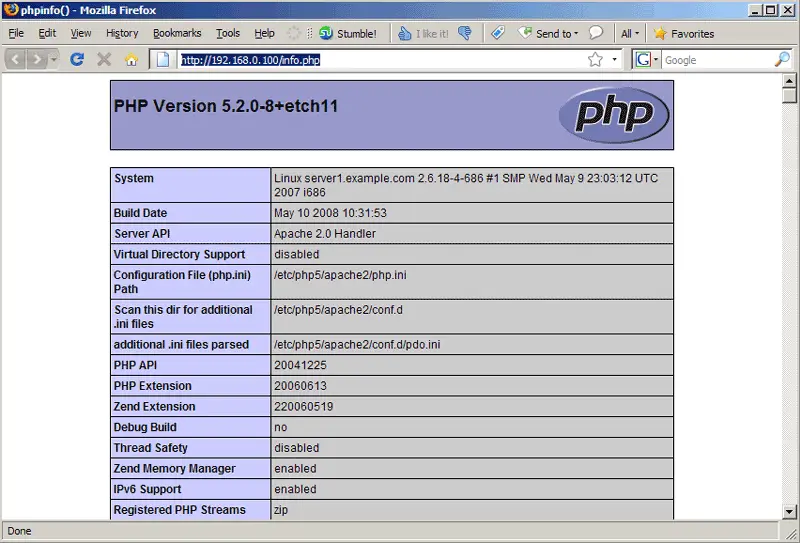Image resolution: width=800 pixels, height=543 pixels.
Task: Click the Thread Safety label
Action: (151, 448)
